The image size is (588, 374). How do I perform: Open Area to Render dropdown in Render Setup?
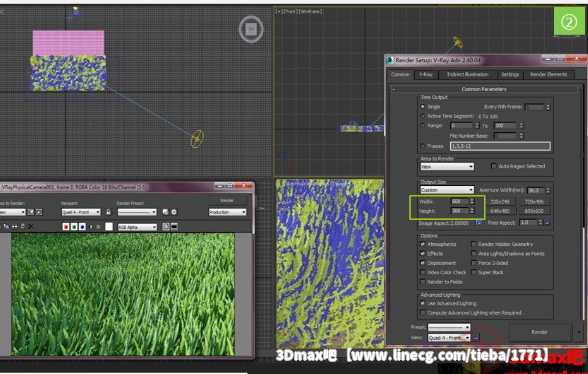[x=447, y=167]
